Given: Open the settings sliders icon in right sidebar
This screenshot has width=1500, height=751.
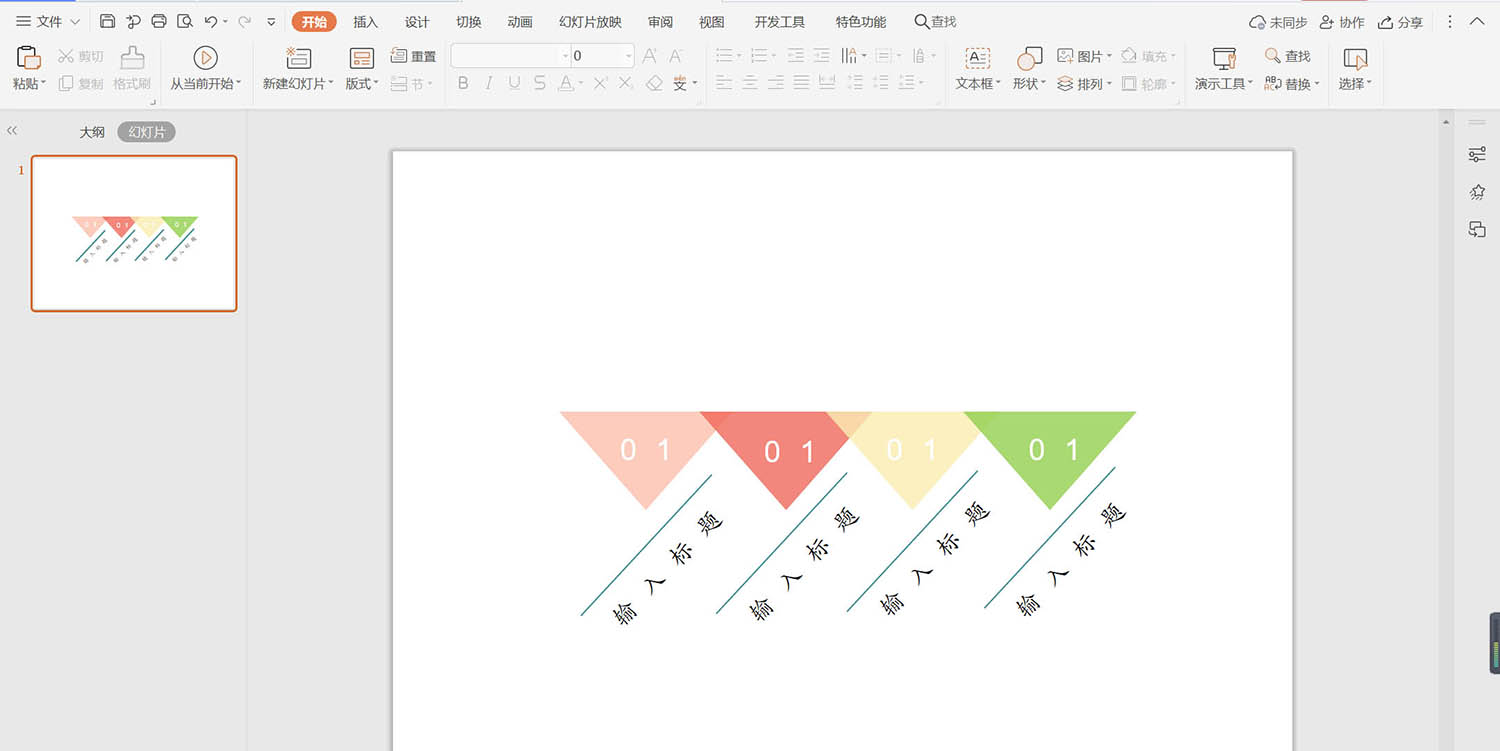Looking at the screenshot, I should point(1477,155).
